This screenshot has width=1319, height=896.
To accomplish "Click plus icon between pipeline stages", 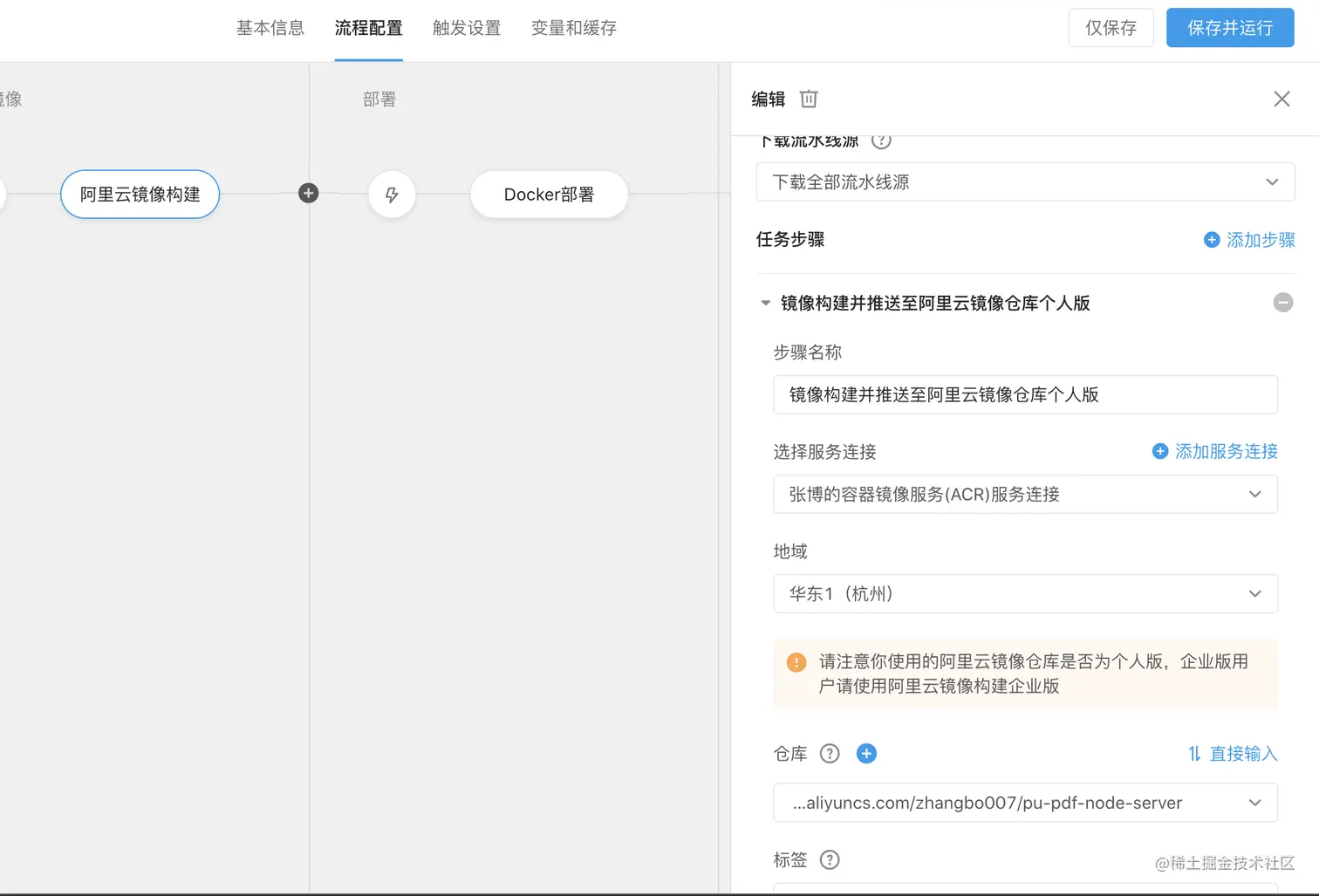I will tap(308, 194).
